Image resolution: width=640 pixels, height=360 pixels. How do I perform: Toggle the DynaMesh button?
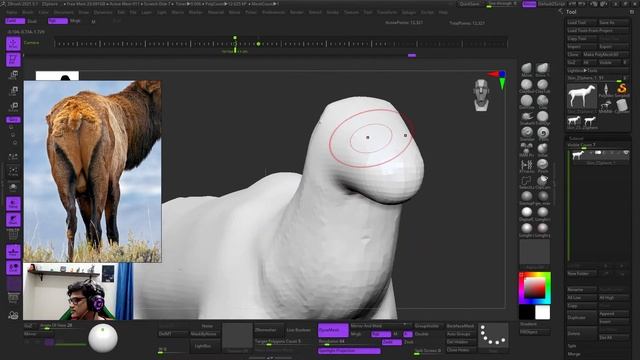point(333,330)
